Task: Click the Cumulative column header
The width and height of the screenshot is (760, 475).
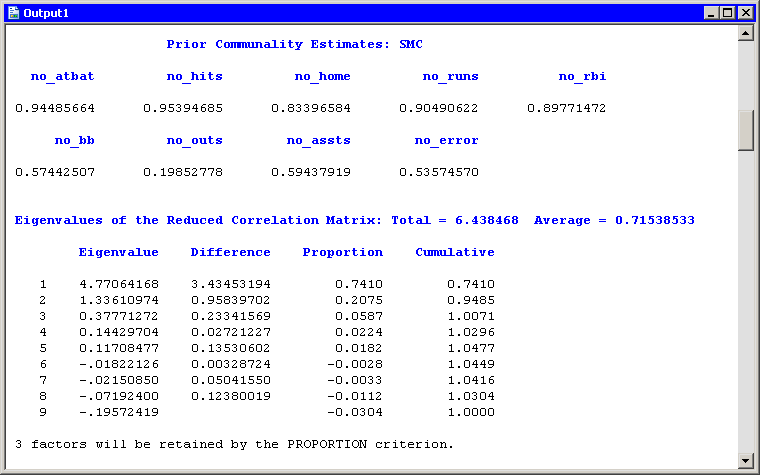Action: coord(455,252)
